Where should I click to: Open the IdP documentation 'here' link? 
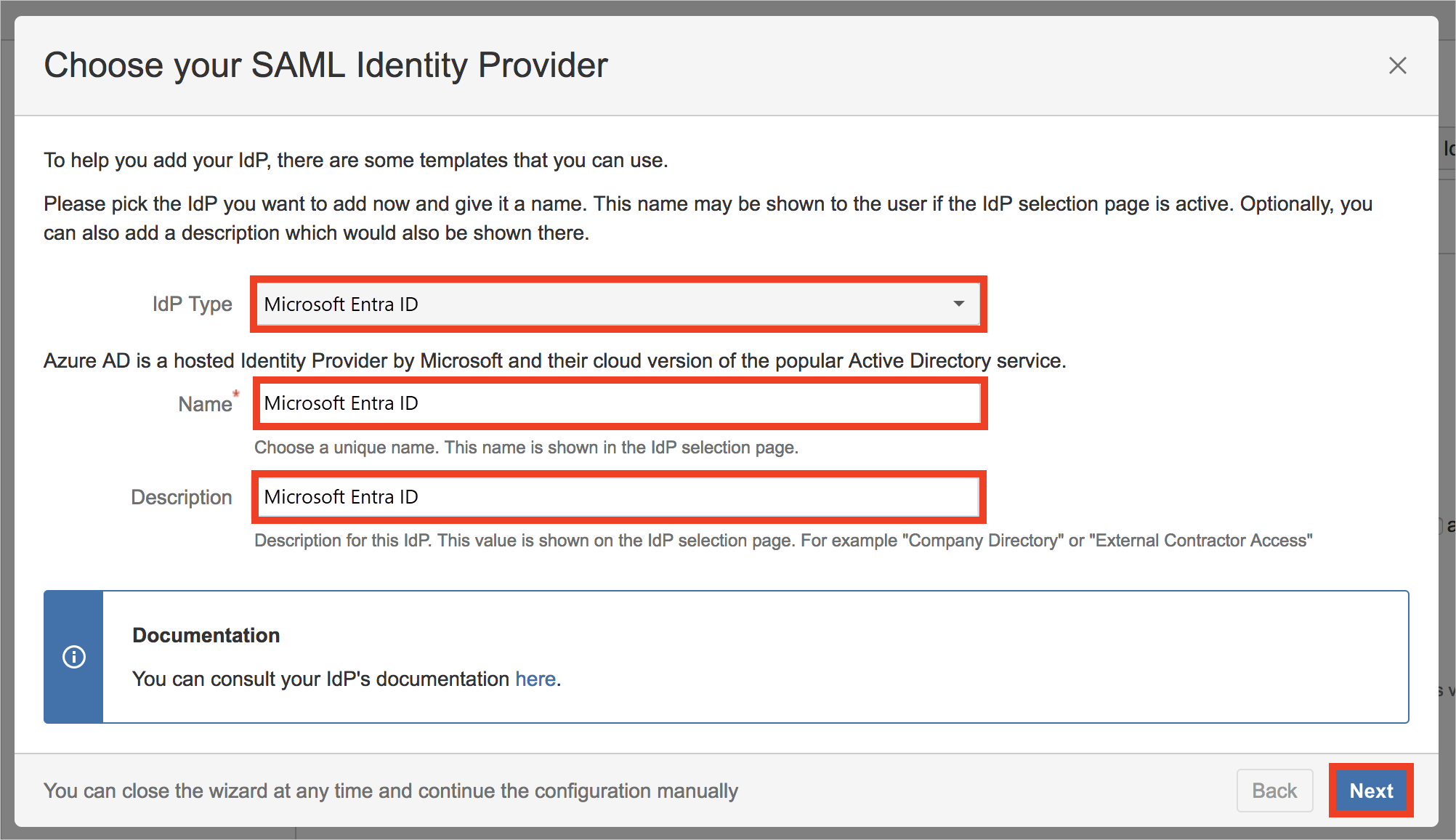click(x=535, y=679)
